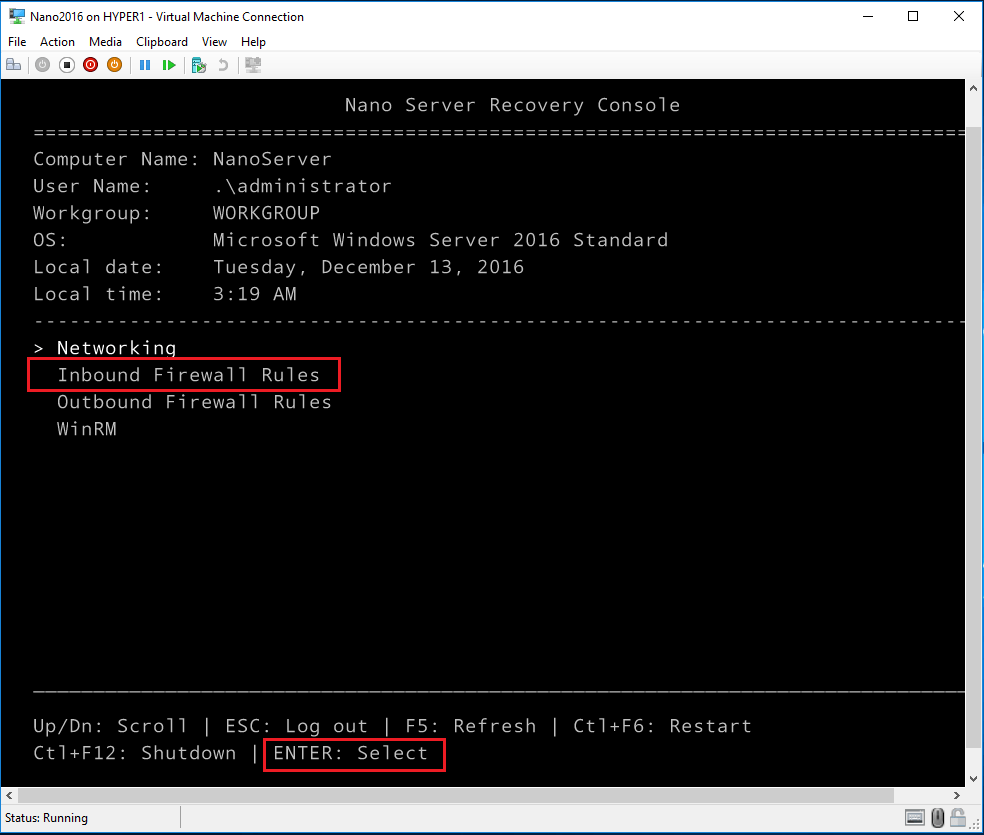This screenshot has width=984, height=835.
Task: Select the red Shut Down icon
Action: 90,64
